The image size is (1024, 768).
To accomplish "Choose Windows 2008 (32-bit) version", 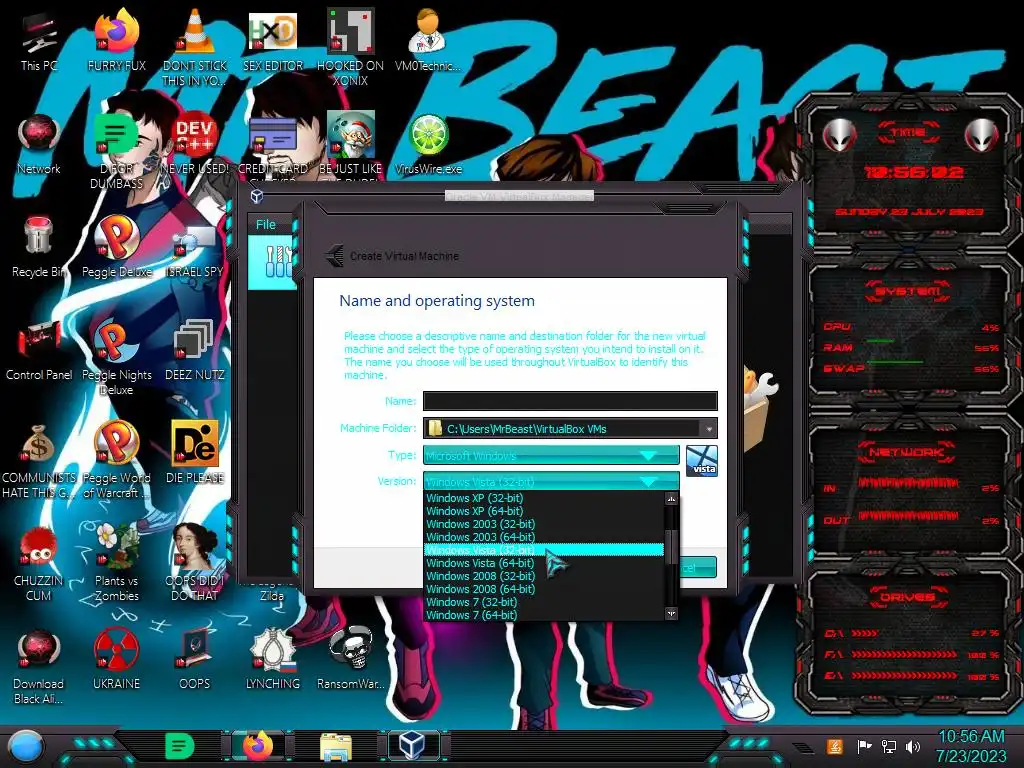I will [x=543, y=576].
